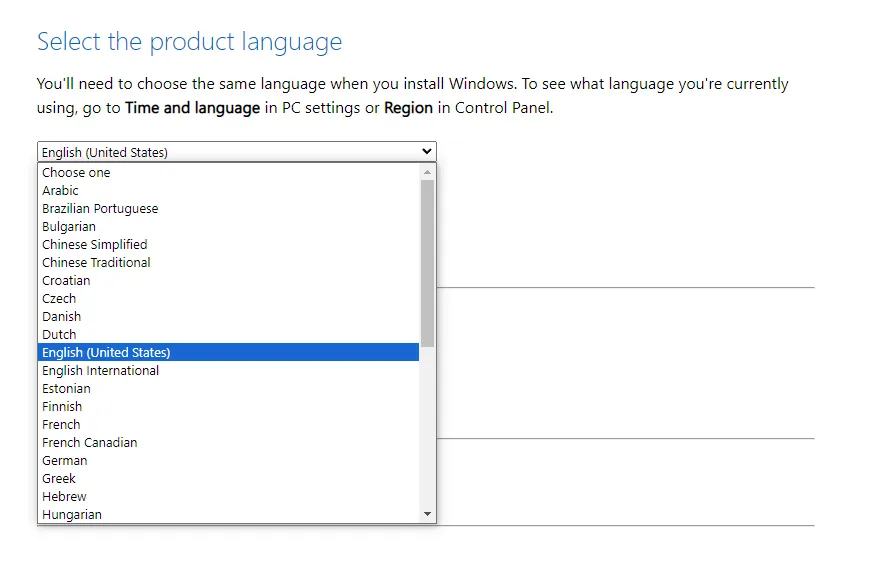Choose Croatian from the list
Image resolution: width=872 pixels, height=565 pixels.
pos(228,280)
